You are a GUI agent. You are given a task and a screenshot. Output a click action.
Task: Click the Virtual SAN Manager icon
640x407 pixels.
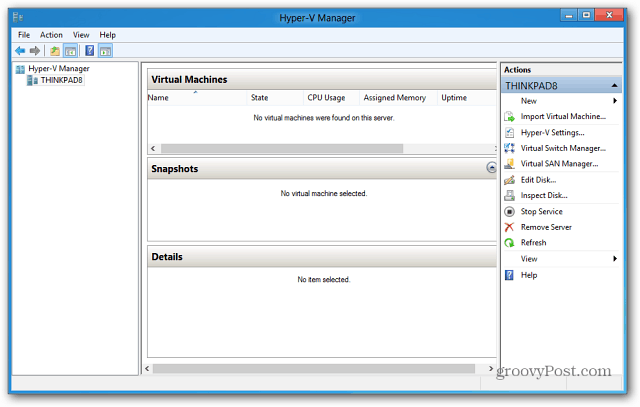pyautogui.click(x=509, y=164)
